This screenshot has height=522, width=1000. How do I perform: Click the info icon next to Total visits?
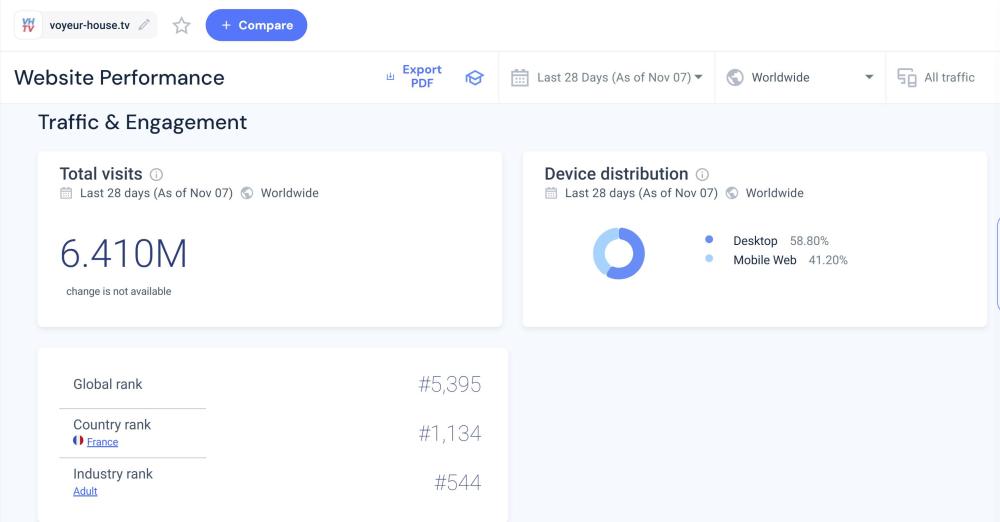click(156, 175)
